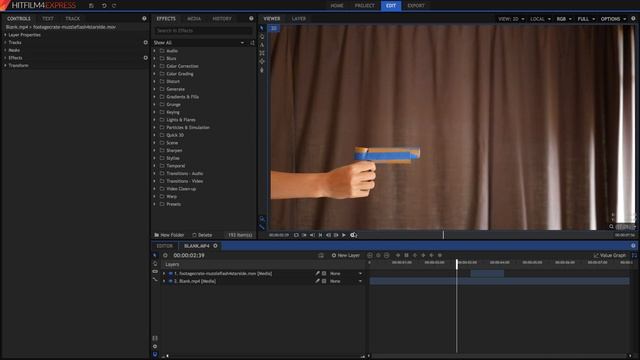Open blend dropdown on footagecrate layer
The width and height of the screenshot is (640, 360).
pos(345,273)
